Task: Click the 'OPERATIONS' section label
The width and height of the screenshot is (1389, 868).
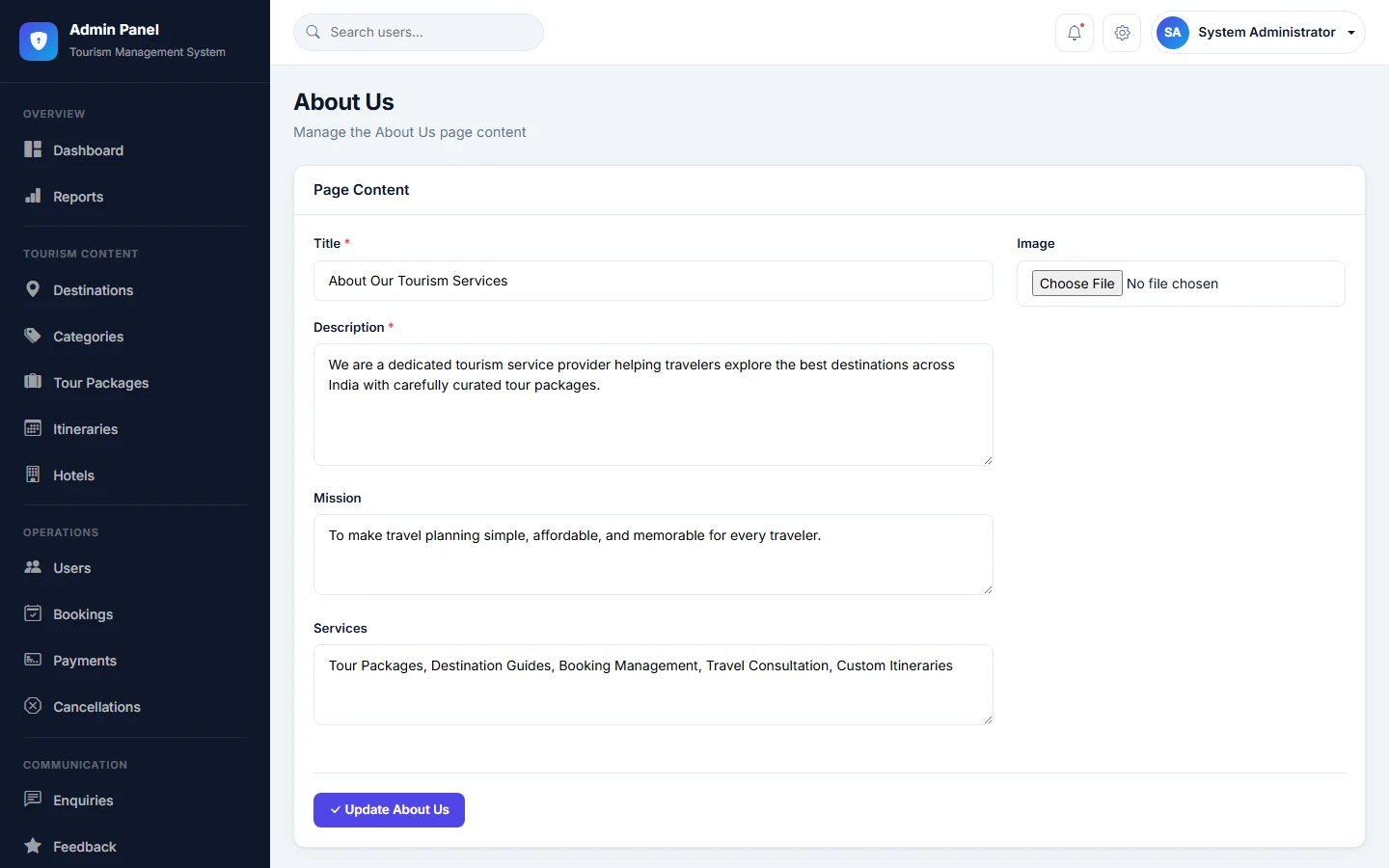Action: (x=61, y=532)
